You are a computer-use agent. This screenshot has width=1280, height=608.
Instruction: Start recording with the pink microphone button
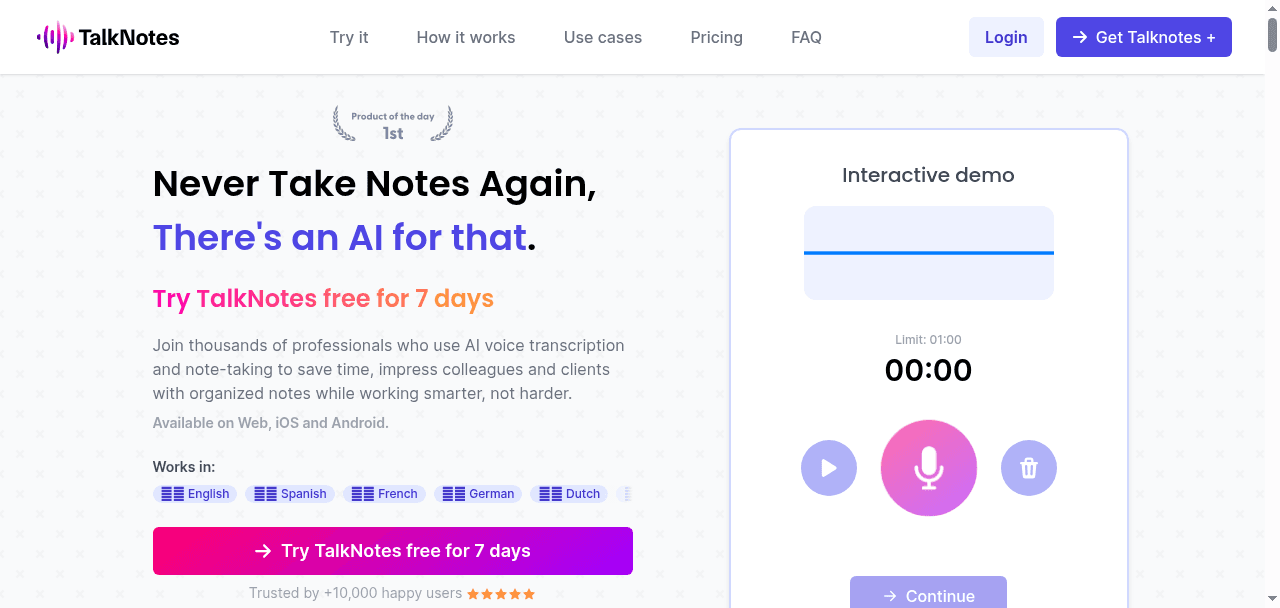click(929, 468)
